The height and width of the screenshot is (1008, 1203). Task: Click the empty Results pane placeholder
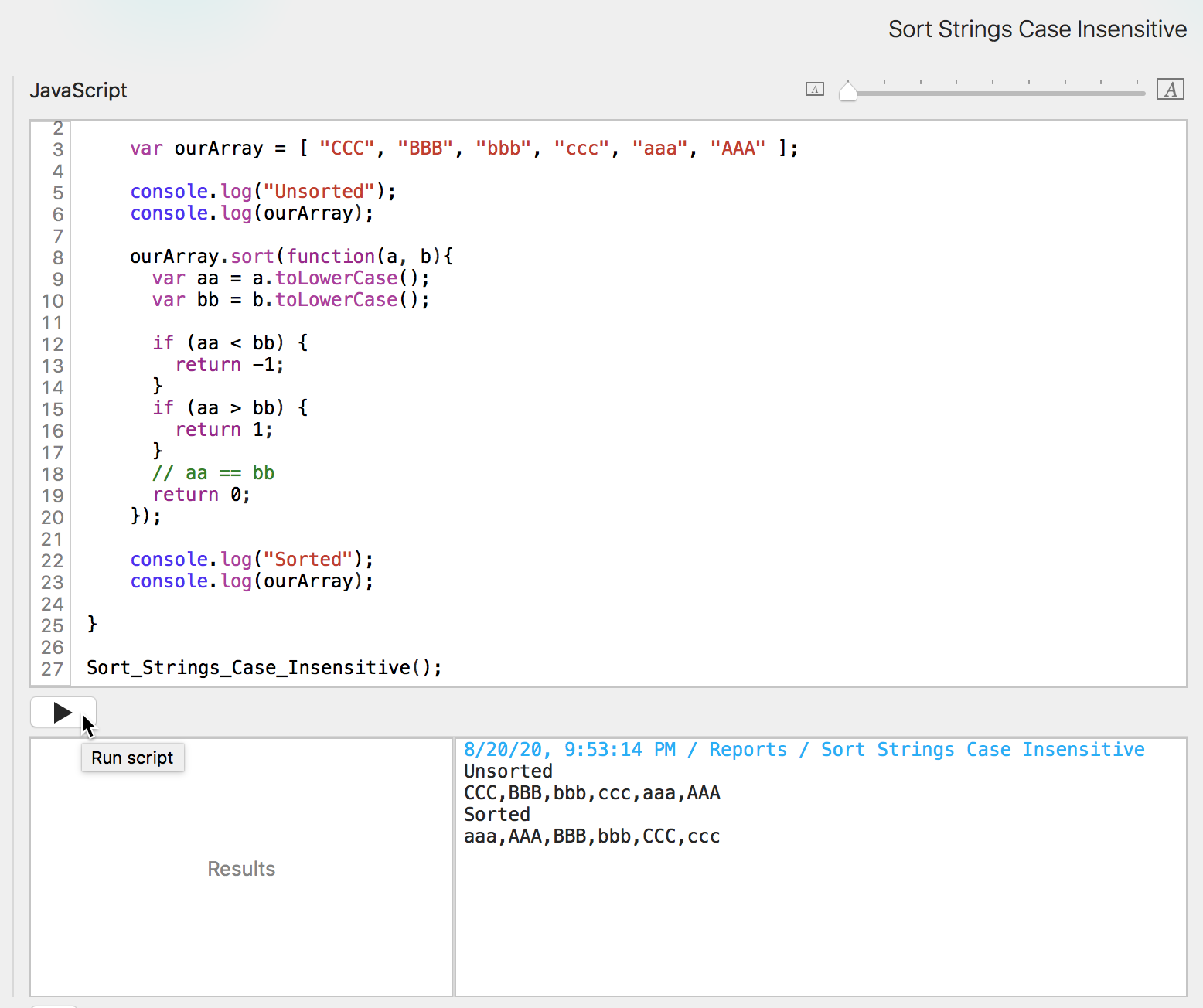click(241, 869)
